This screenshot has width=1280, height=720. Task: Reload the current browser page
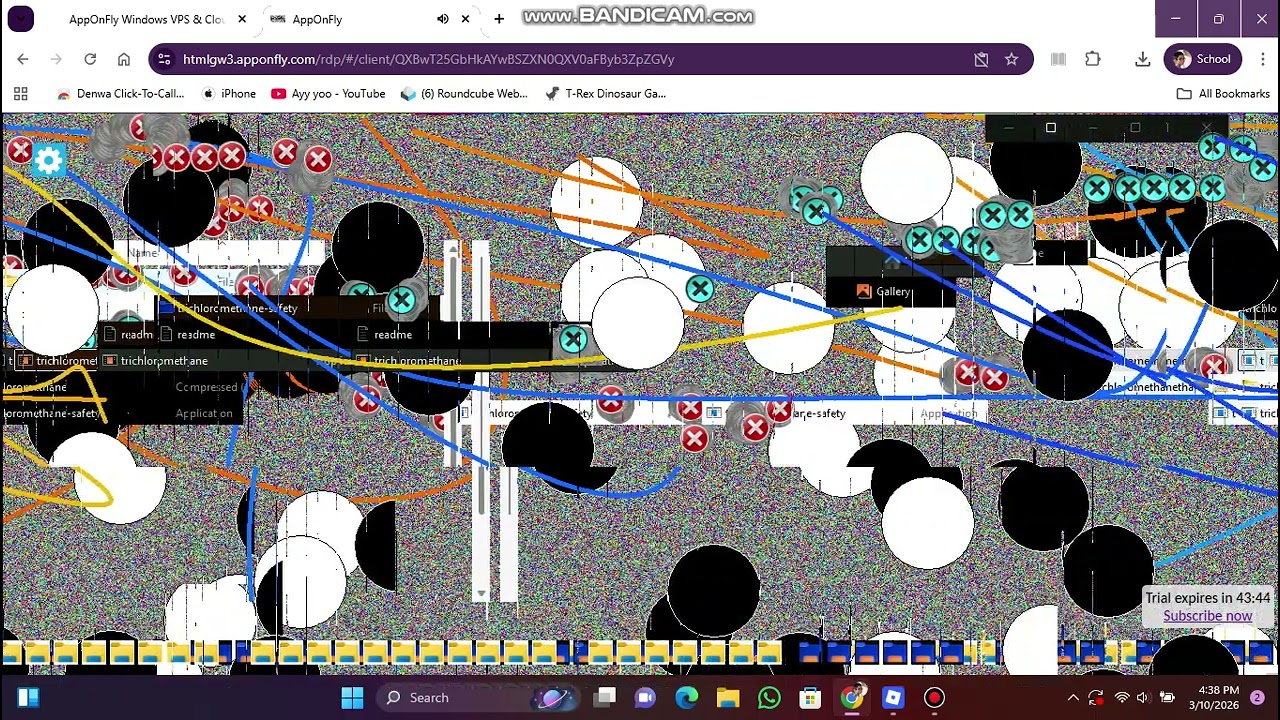pyautogui.click(x=90, y=59)
